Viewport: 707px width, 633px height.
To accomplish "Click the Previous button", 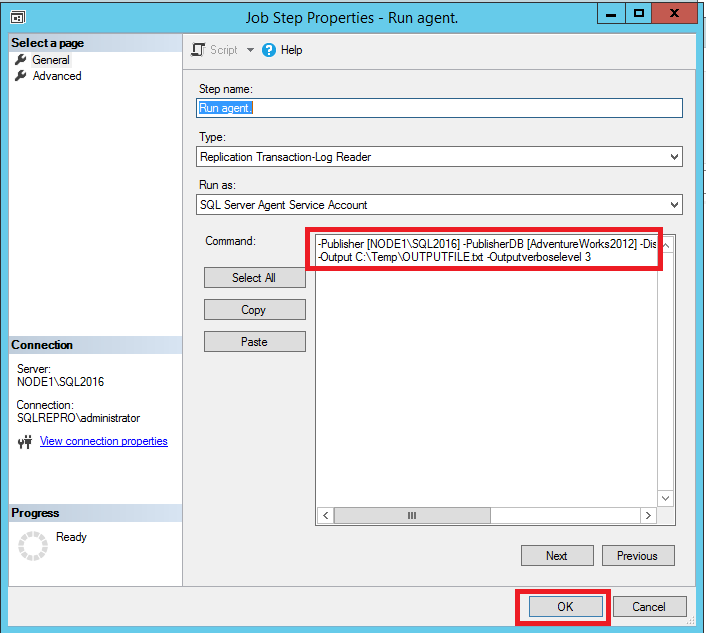I will click(x=638, y=555).
